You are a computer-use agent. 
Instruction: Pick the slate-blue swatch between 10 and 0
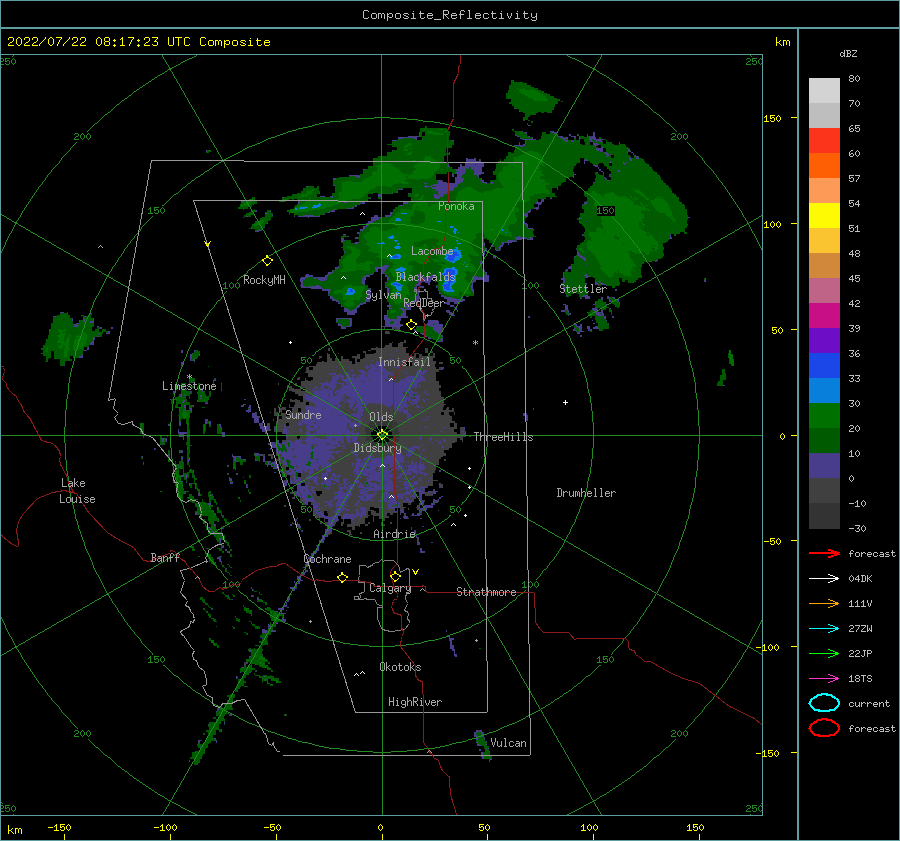click(x=824, y=466)
